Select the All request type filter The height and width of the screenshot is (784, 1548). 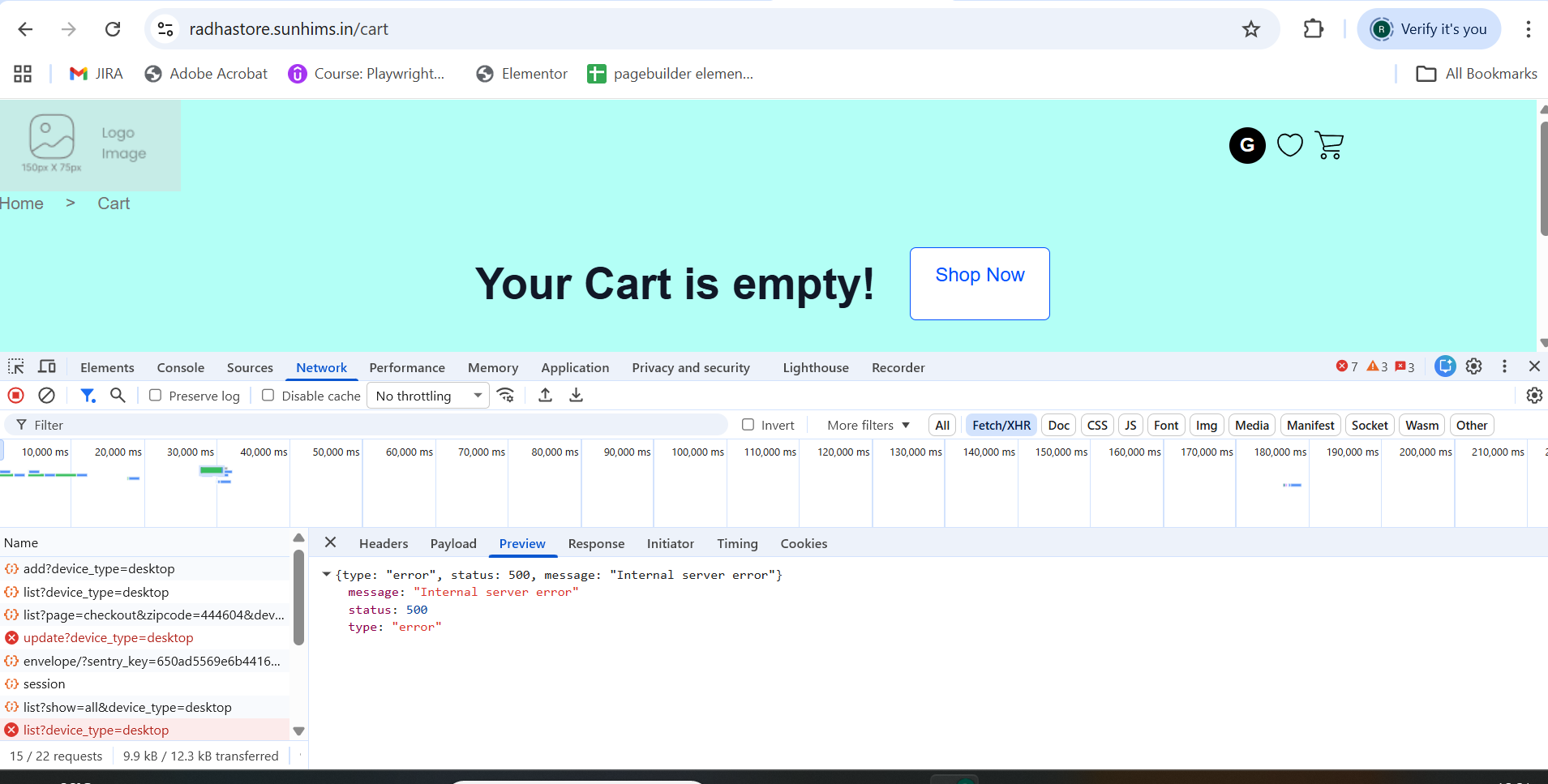(x=942, y=425)
